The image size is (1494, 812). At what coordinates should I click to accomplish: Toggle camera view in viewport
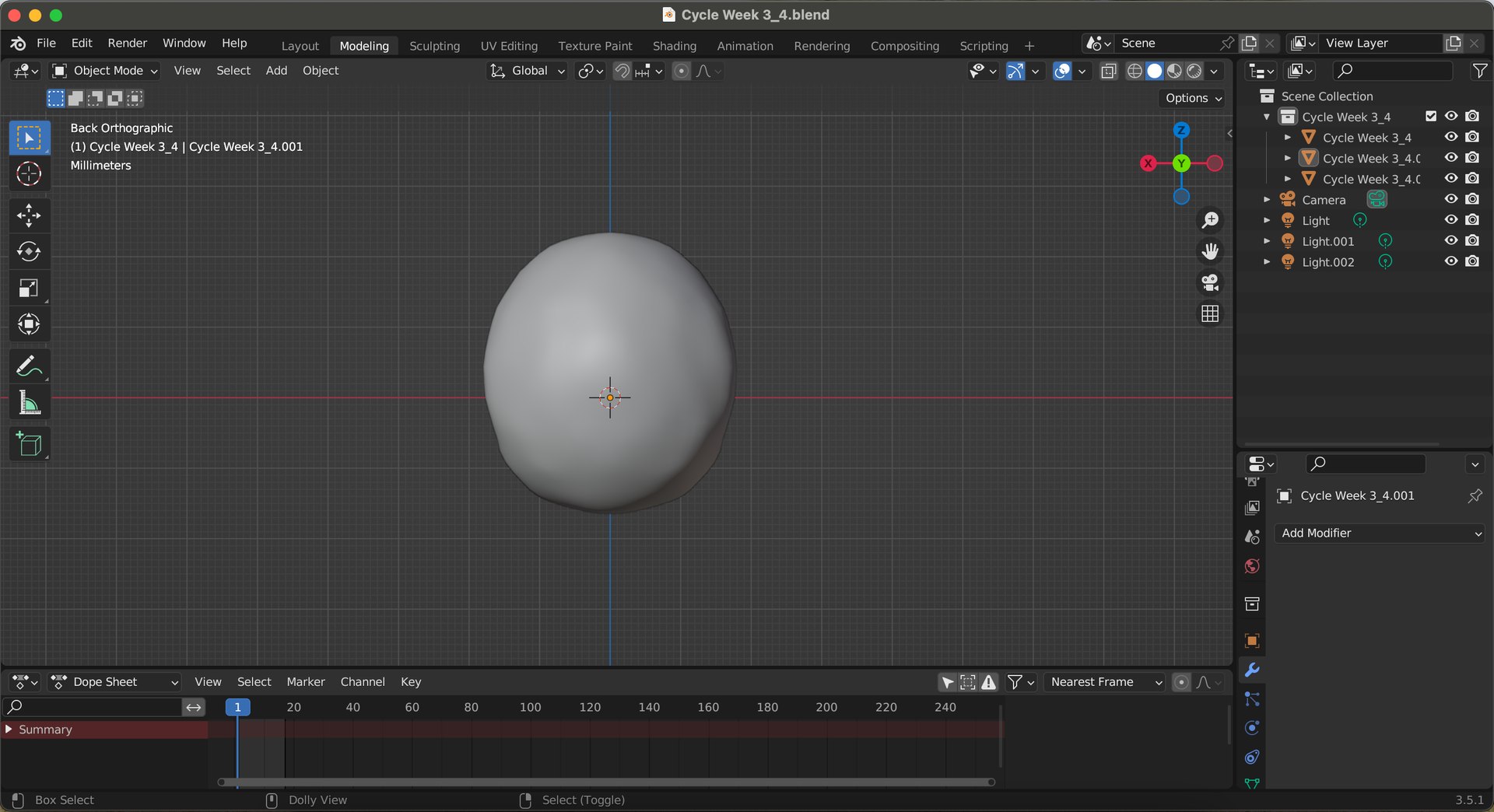1210,282
